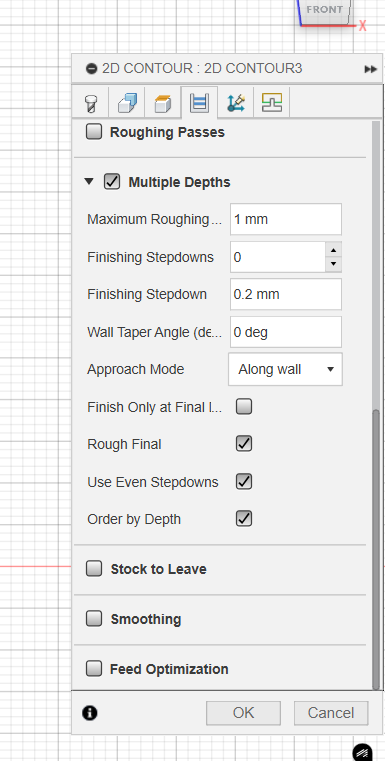Screen dimensions: 385x761
Task: Open the Tool tab icon
Action: (x=91, y=103)
